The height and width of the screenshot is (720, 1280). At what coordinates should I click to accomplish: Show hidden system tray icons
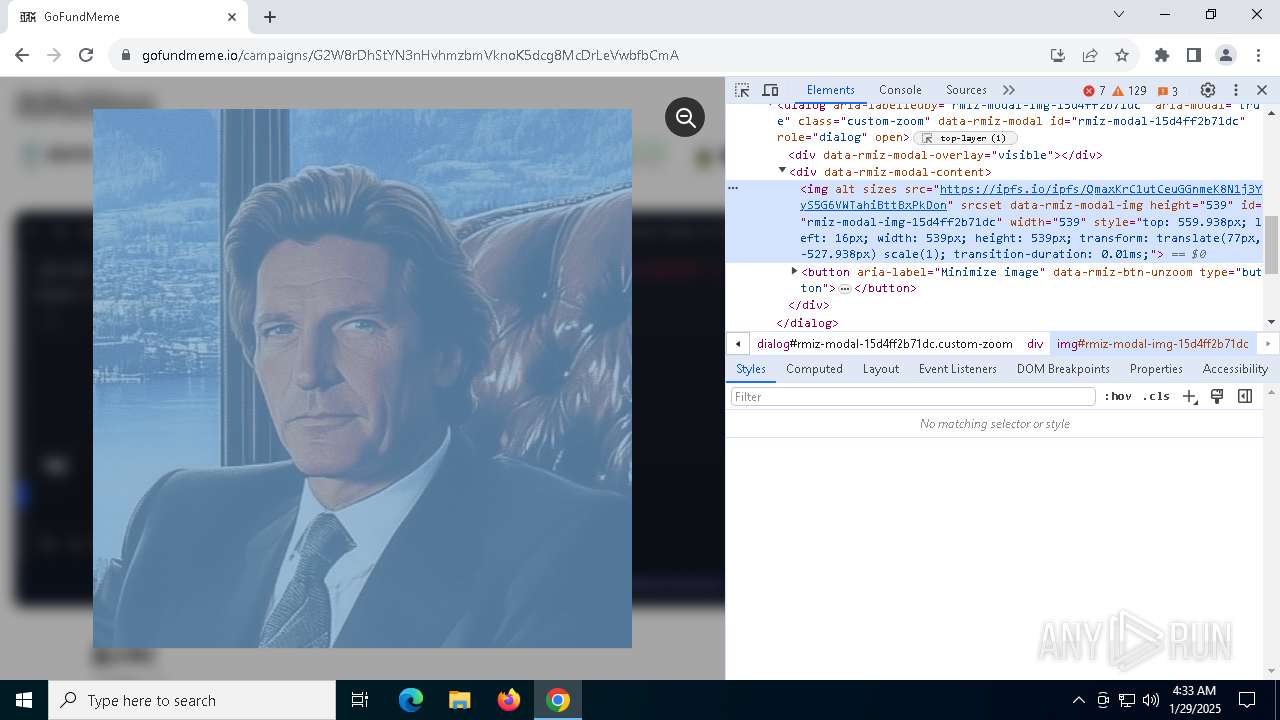(x=1078, y=700)
